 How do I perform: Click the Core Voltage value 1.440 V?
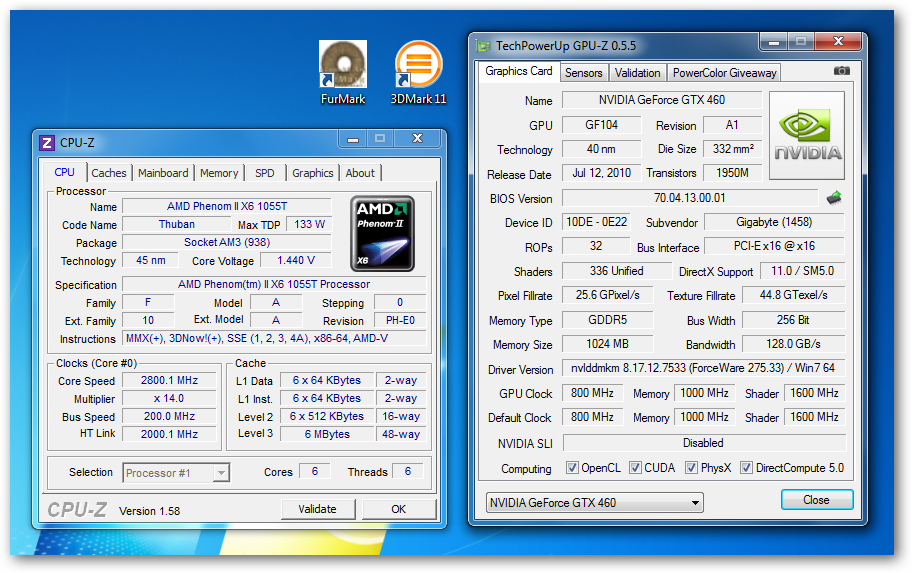coord(295,260)
